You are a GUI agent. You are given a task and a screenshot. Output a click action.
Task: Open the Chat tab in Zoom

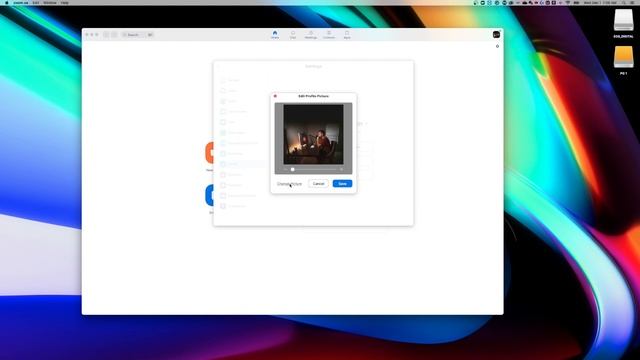[293, 35]
